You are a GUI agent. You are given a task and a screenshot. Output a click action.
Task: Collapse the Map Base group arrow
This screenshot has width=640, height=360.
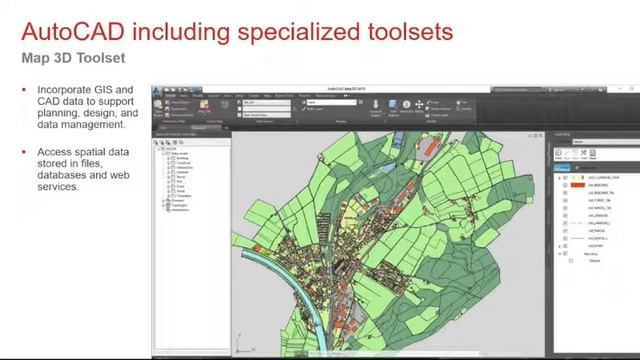560,253
